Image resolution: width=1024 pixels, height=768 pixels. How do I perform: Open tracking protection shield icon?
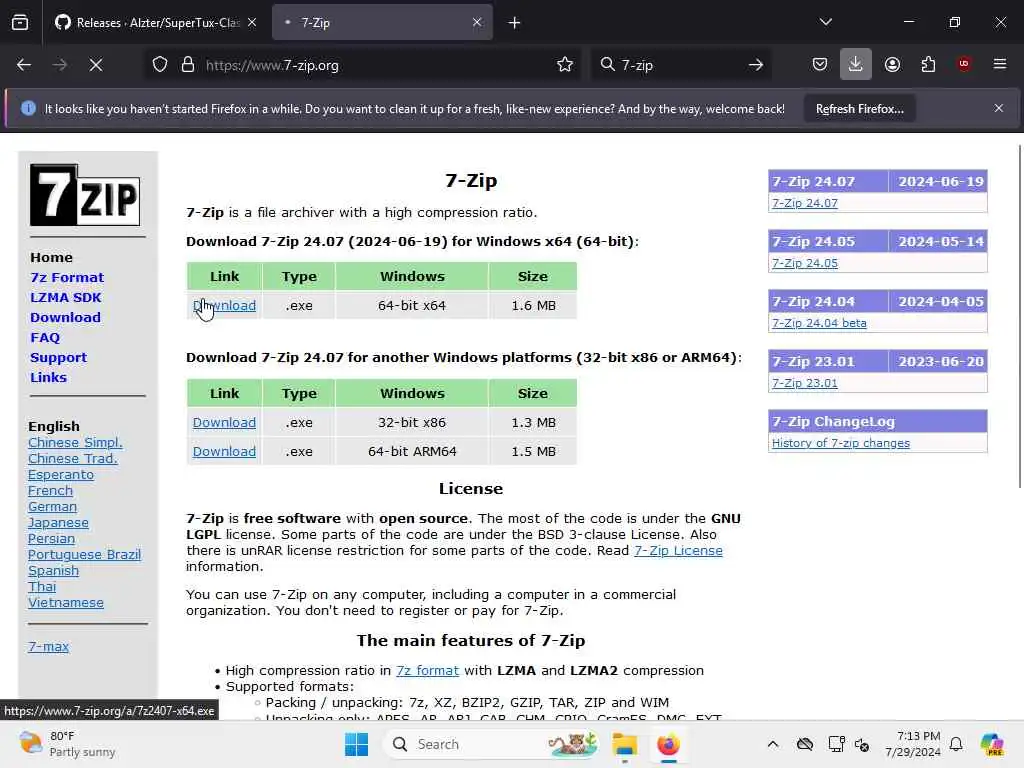pos(160,65)
